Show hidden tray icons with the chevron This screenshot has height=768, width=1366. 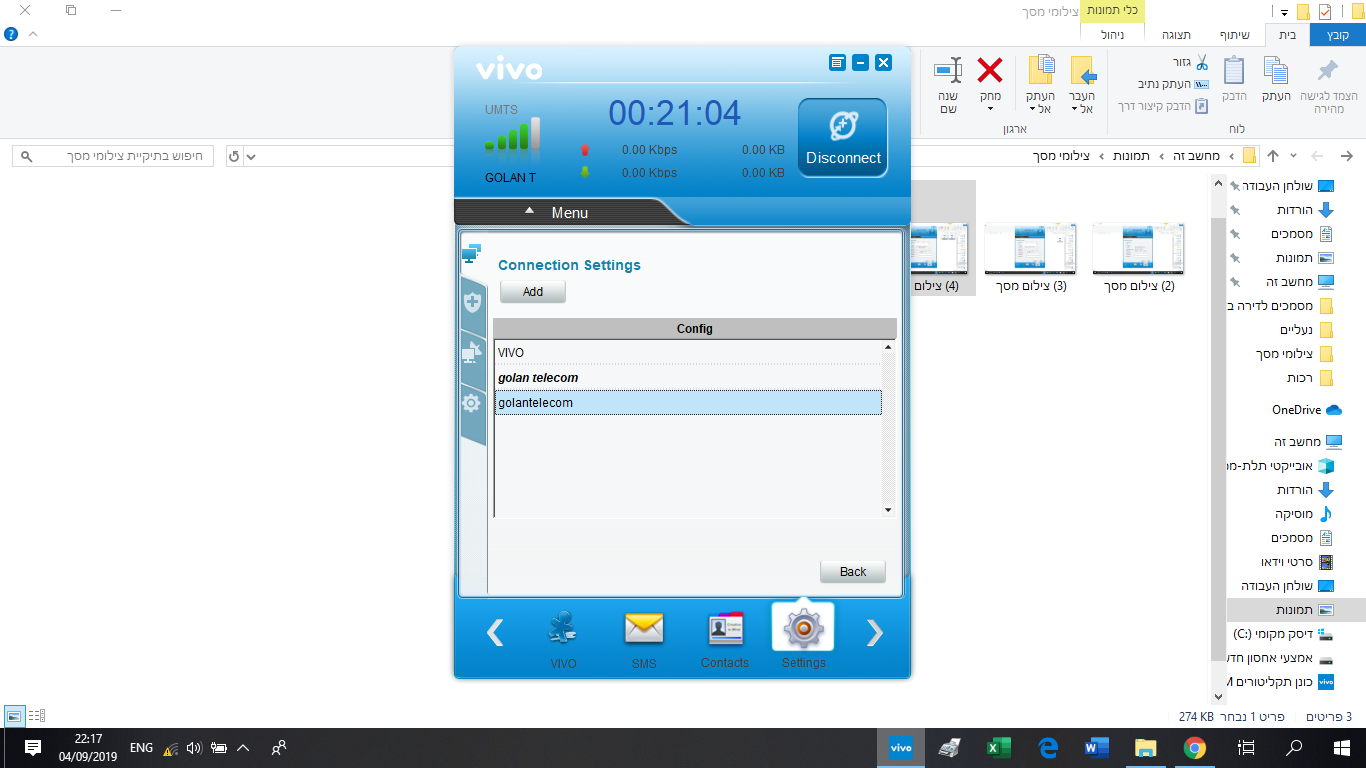point(242,747)
